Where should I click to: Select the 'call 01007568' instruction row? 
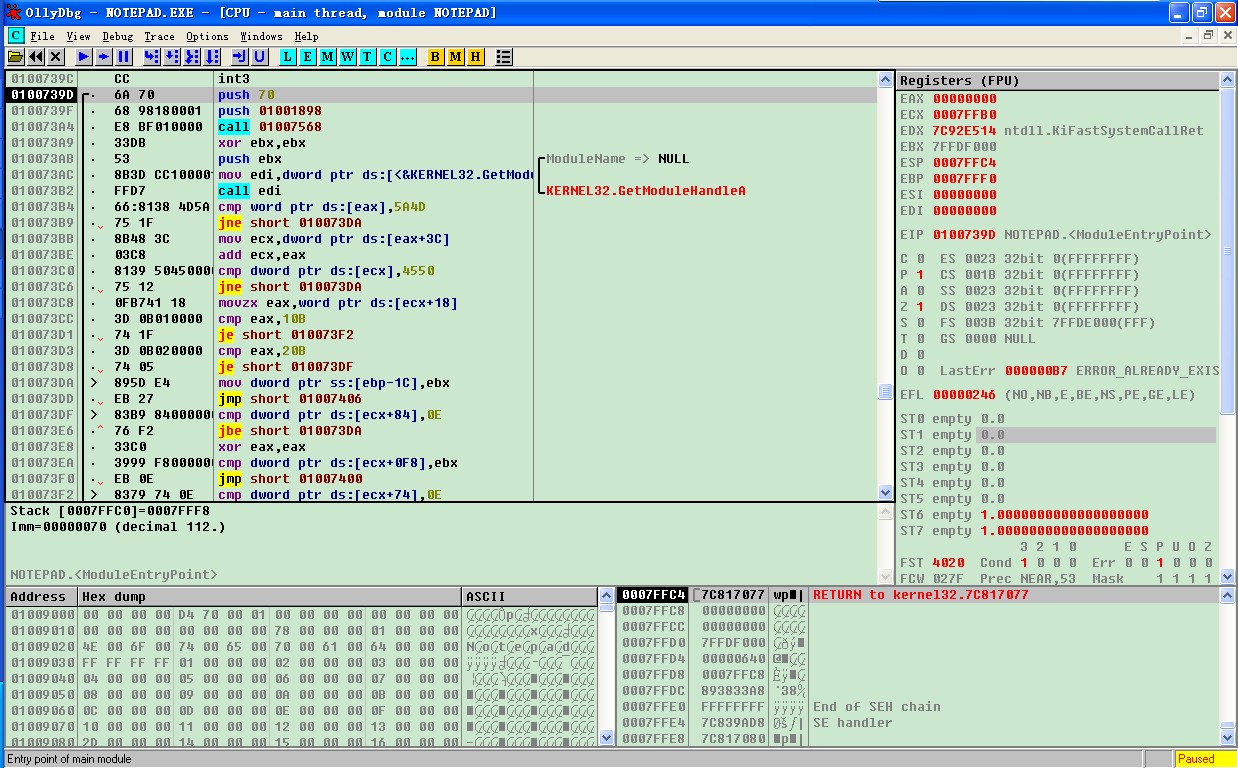click(x=442, y=127)
